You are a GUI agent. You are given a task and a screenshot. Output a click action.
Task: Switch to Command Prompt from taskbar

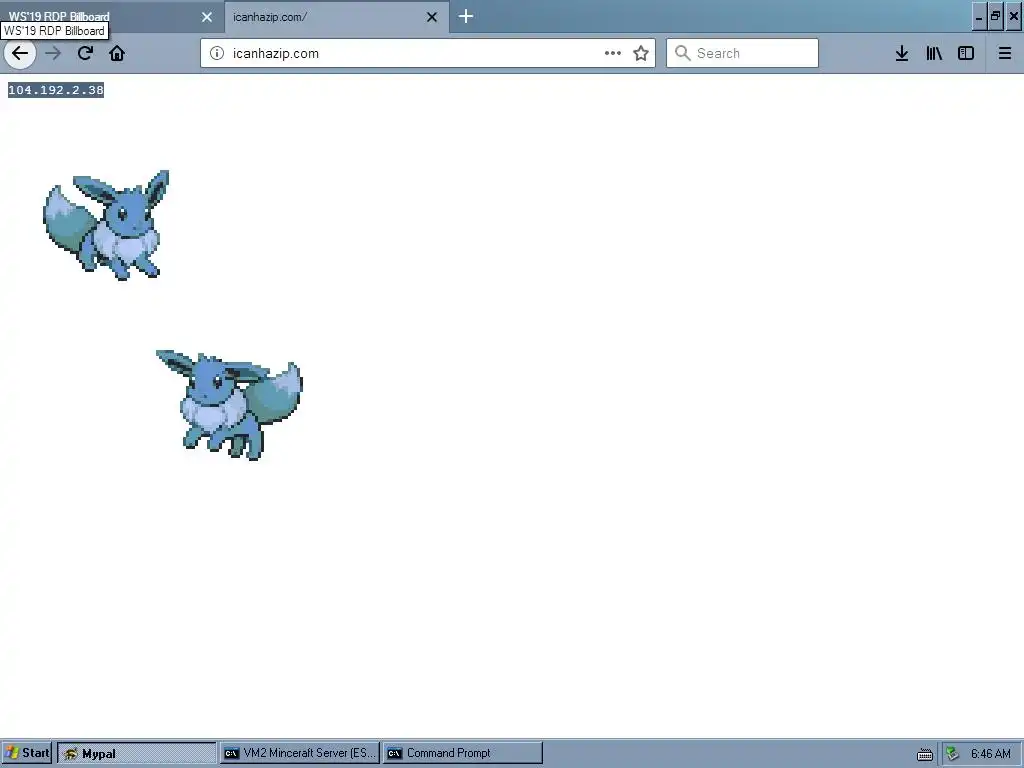(462, 753)
